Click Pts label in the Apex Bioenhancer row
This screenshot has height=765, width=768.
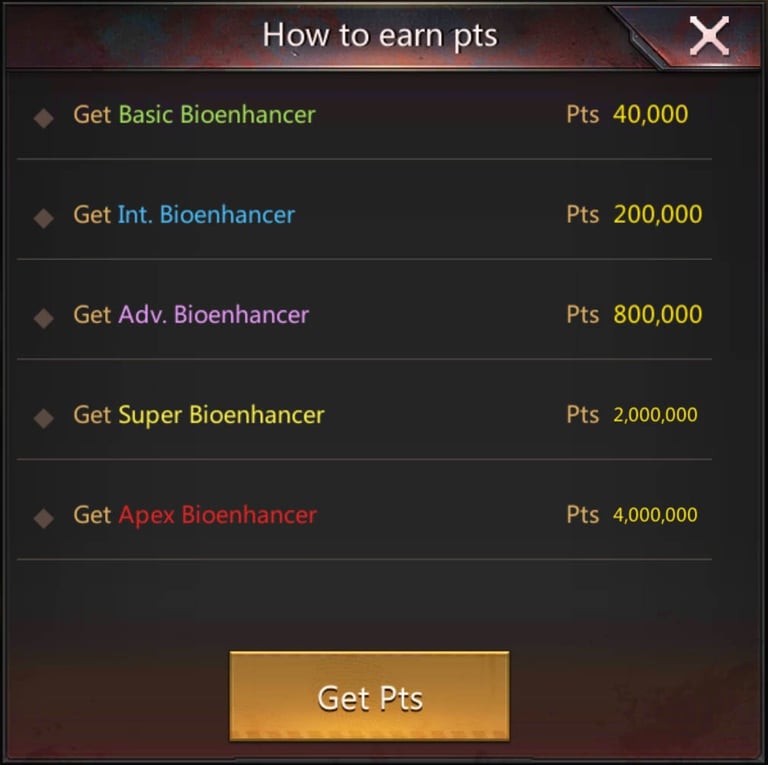pos(583,515)
